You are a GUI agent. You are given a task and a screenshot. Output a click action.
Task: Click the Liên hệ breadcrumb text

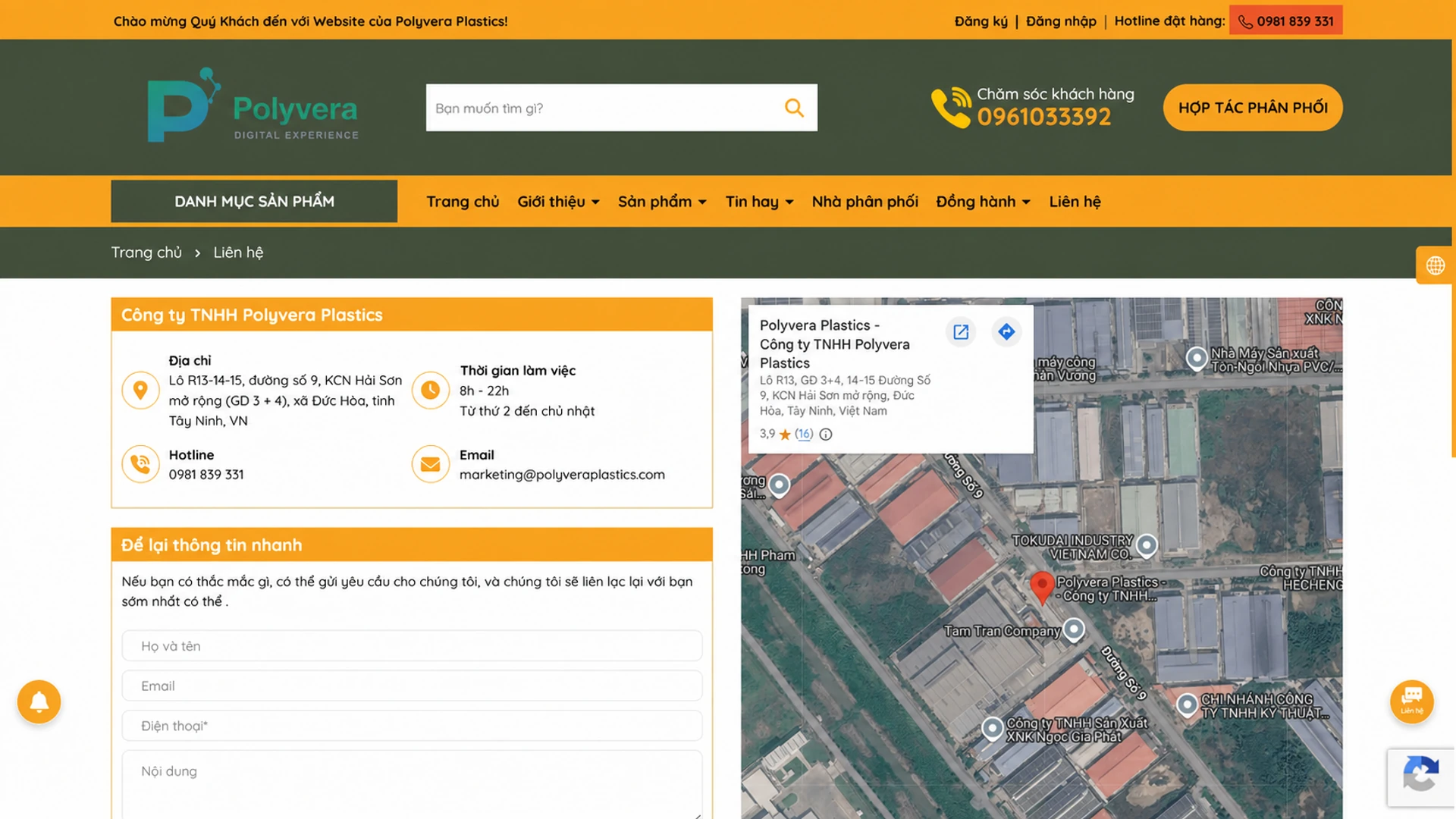click(x=238, y=253)
